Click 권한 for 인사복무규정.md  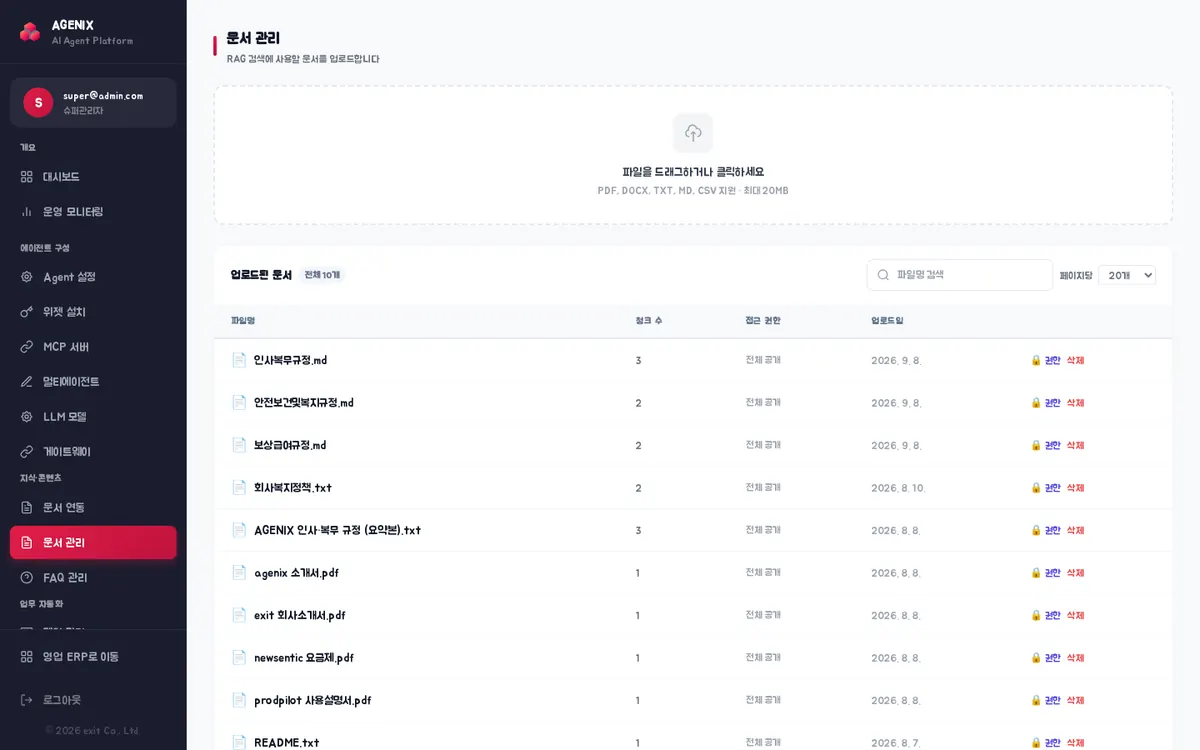[1053, 360]
